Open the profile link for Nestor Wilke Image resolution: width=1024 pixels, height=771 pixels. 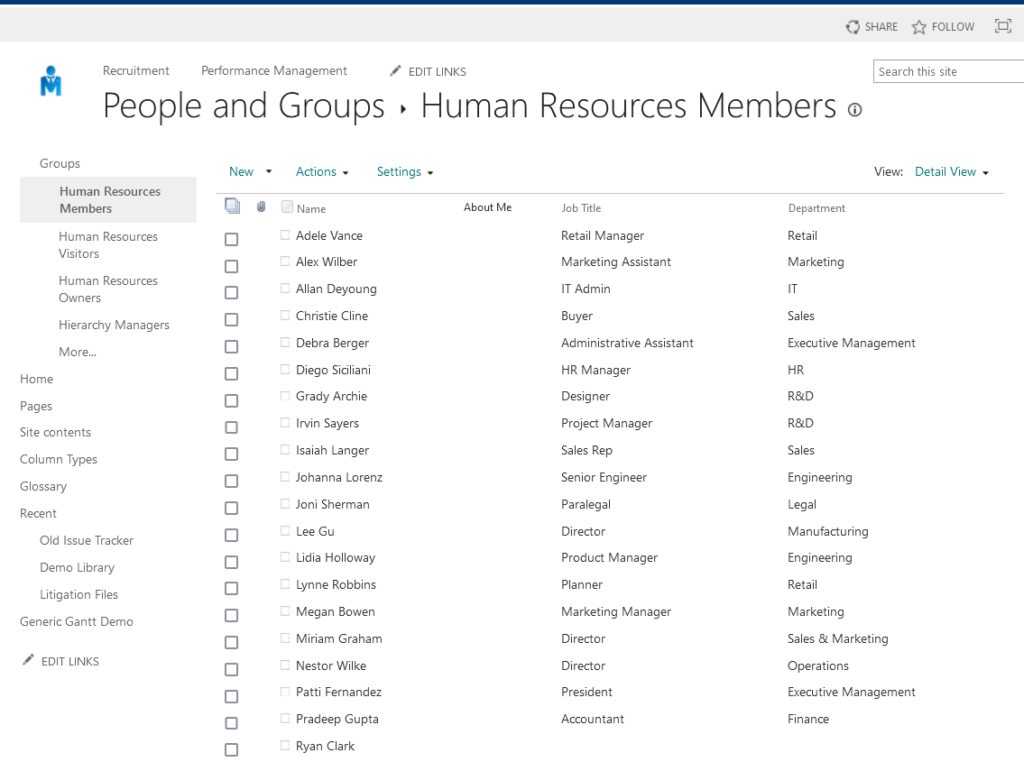[330, 666]
